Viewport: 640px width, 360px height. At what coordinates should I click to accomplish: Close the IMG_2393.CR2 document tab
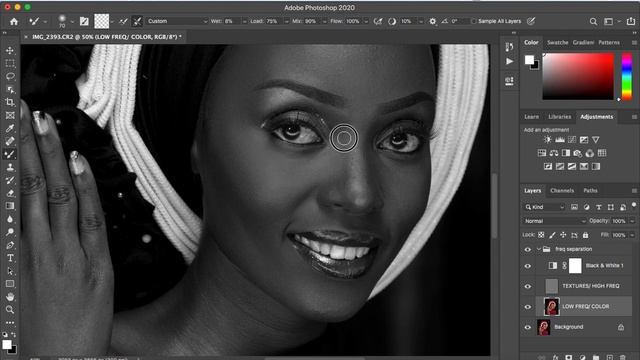pyautogui.click(x=26, y=37)
